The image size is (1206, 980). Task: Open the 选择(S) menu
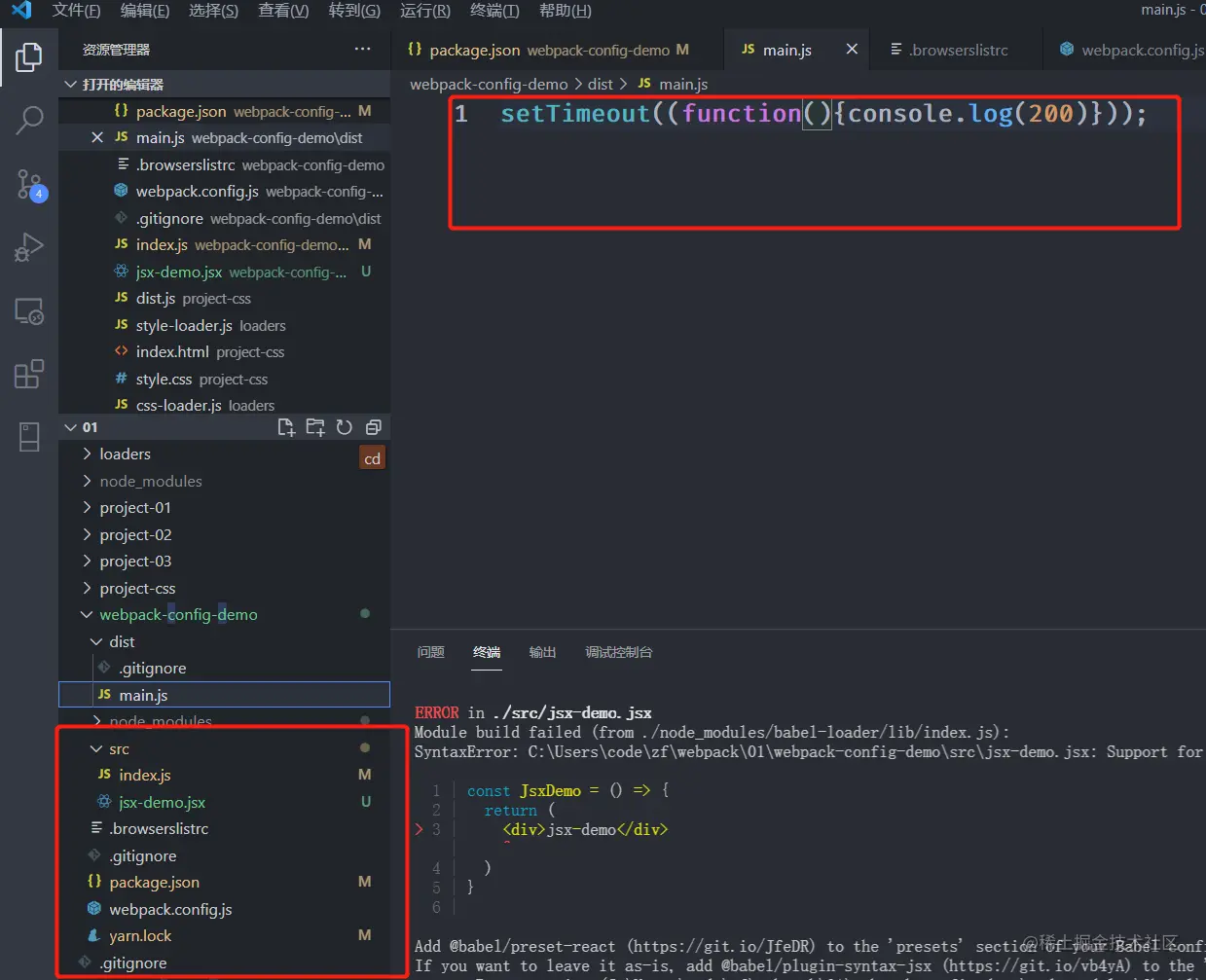pos(213,10)
